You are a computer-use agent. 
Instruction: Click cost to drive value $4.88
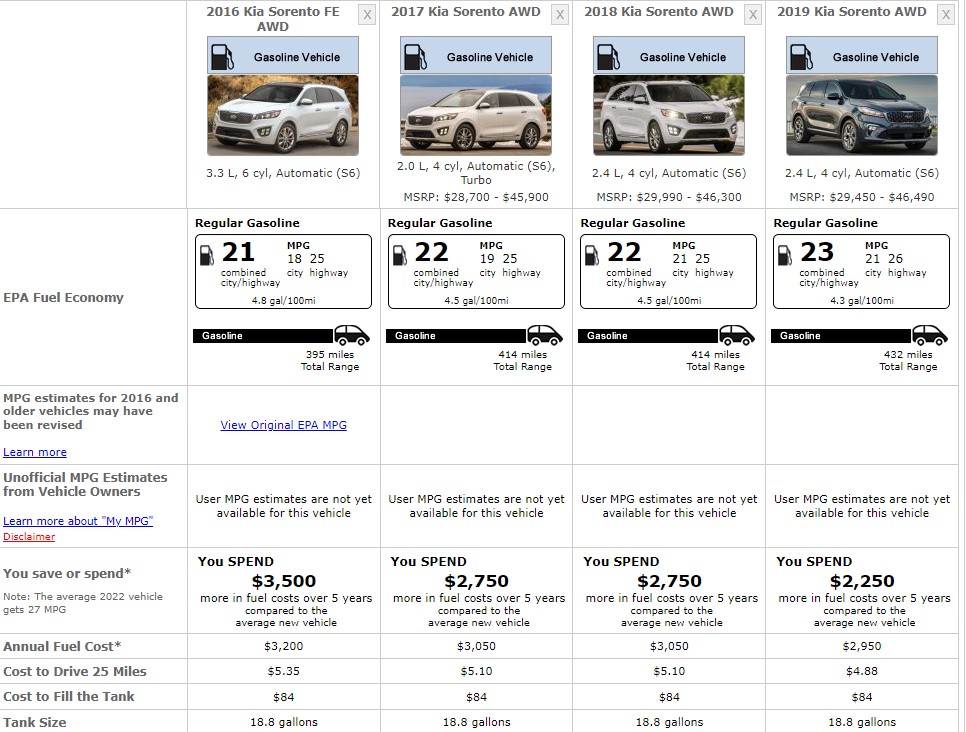coord(862,672)
